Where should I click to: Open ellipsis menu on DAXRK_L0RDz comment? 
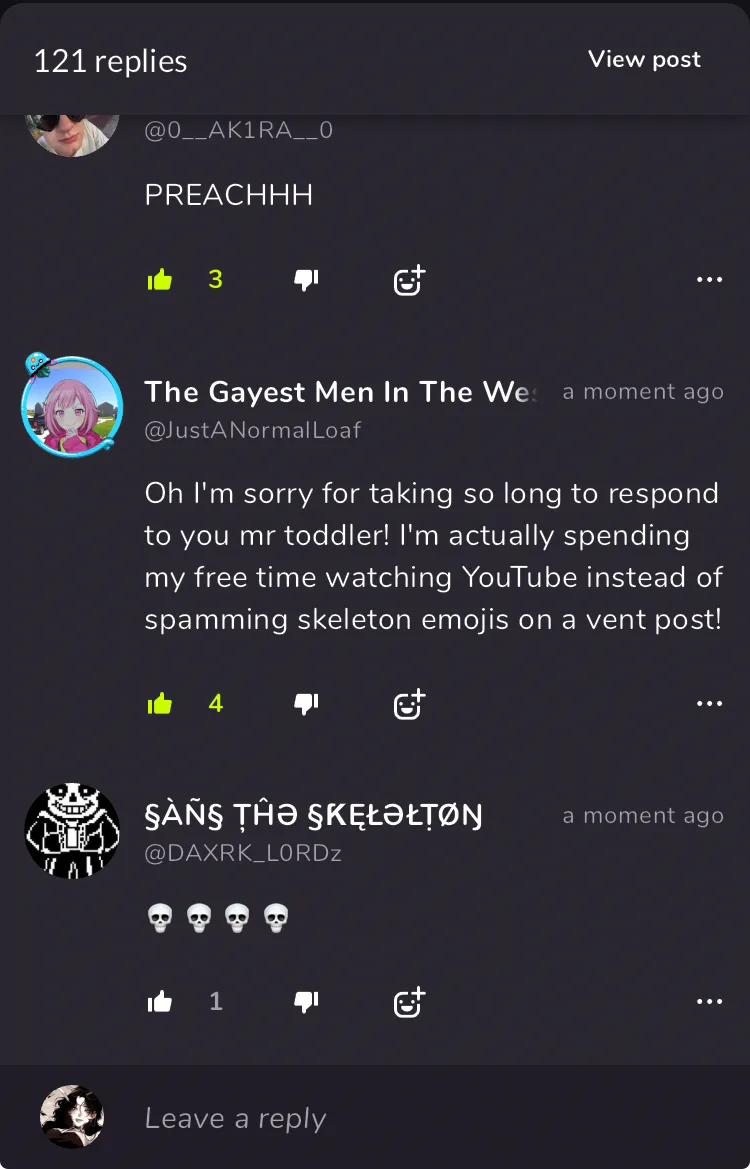[x=709, y=1001]
